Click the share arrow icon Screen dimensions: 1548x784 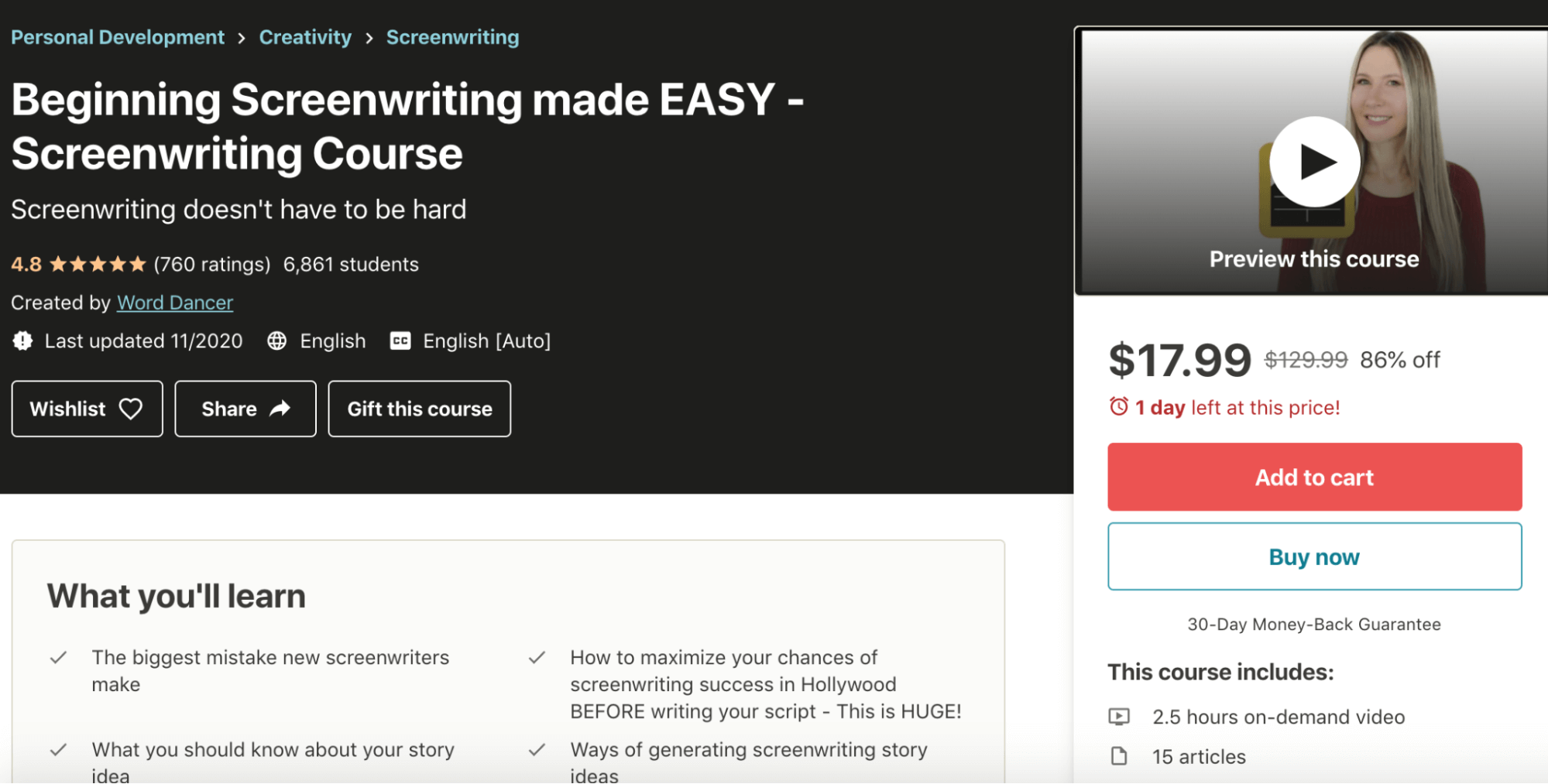click(280, 409)
